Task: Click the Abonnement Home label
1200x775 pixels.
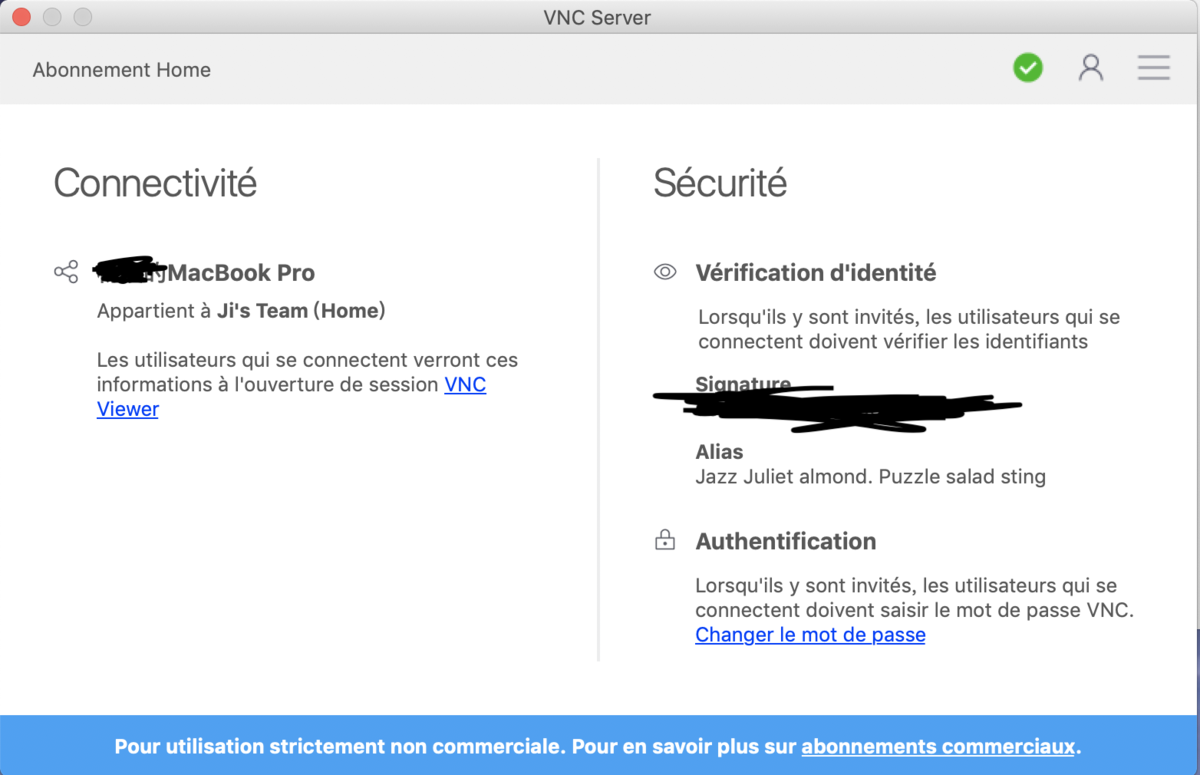Action: pos(121,70)
